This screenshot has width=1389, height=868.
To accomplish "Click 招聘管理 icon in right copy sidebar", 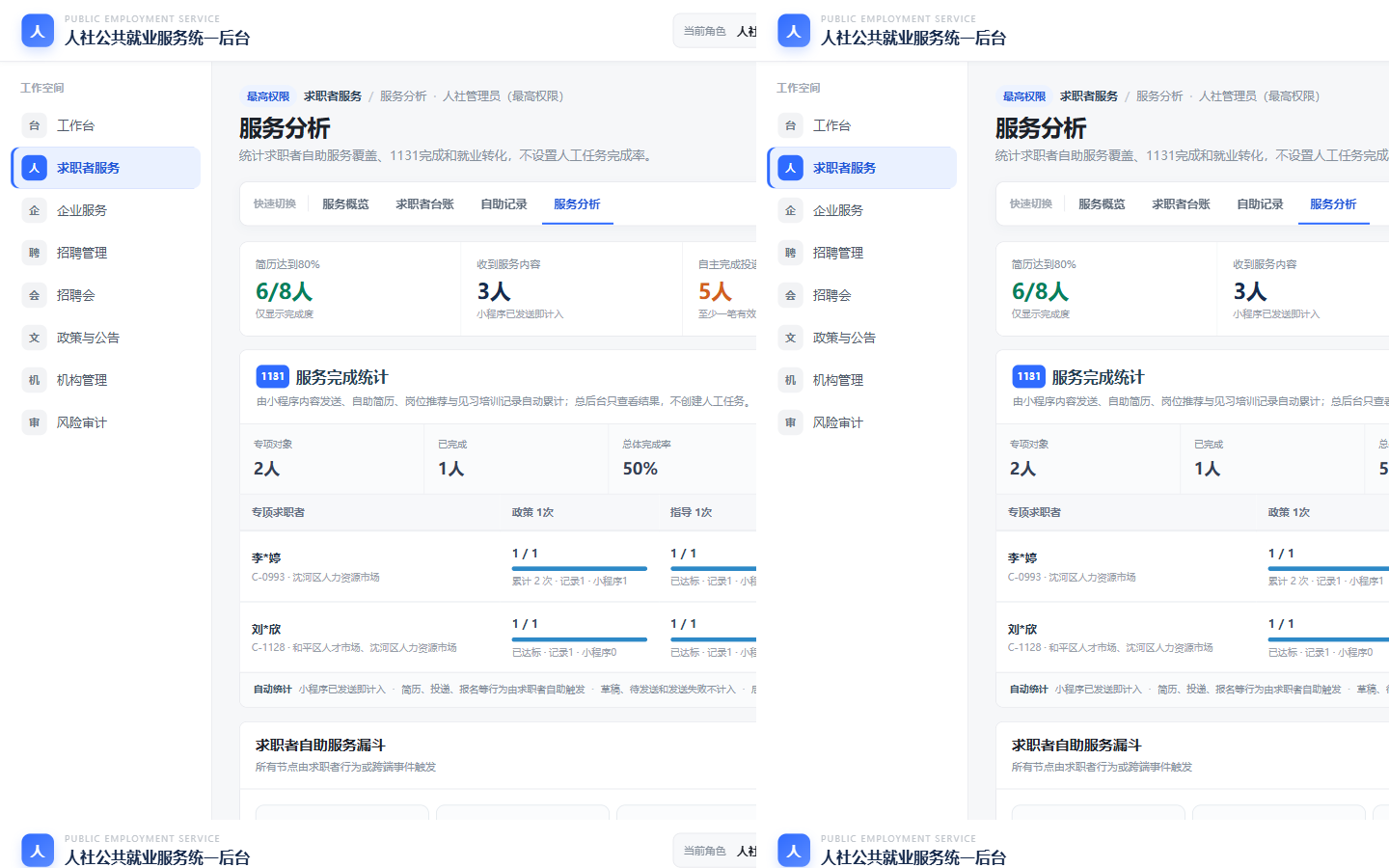I will coord(790,253).
